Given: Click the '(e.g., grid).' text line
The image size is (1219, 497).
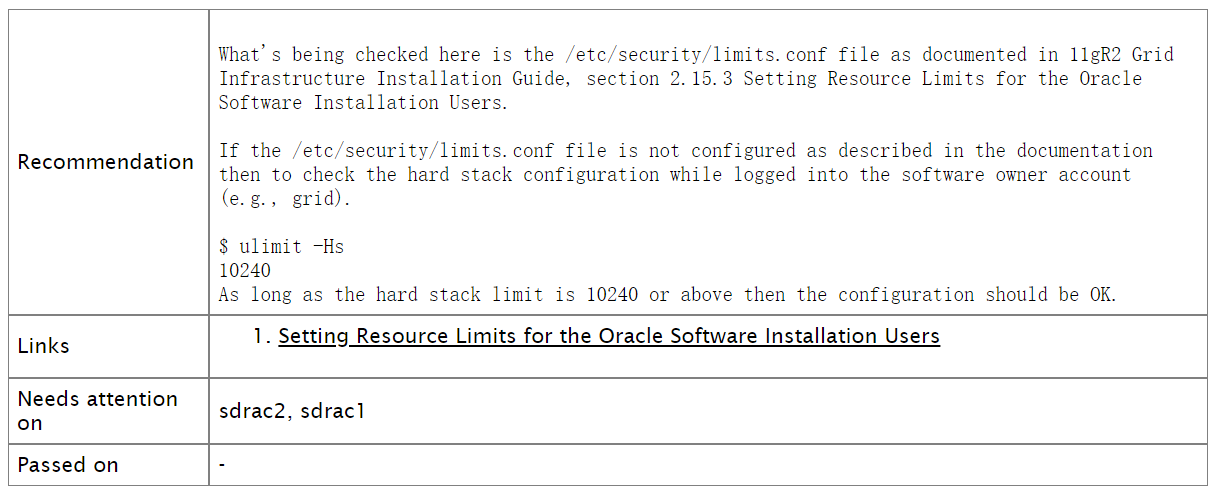Looking at the screenshot, I should point(286,198).
